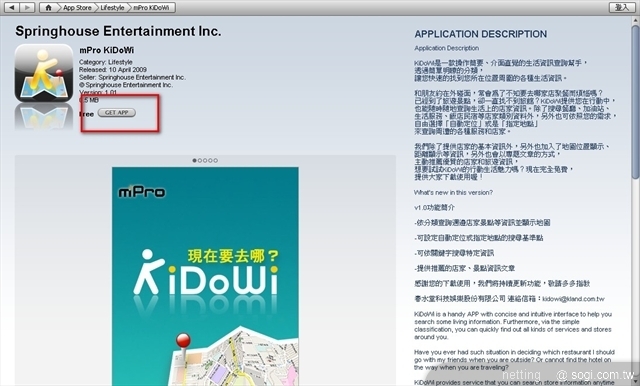
Task: Click the back navigation arrow
Action: click(12, 7)
